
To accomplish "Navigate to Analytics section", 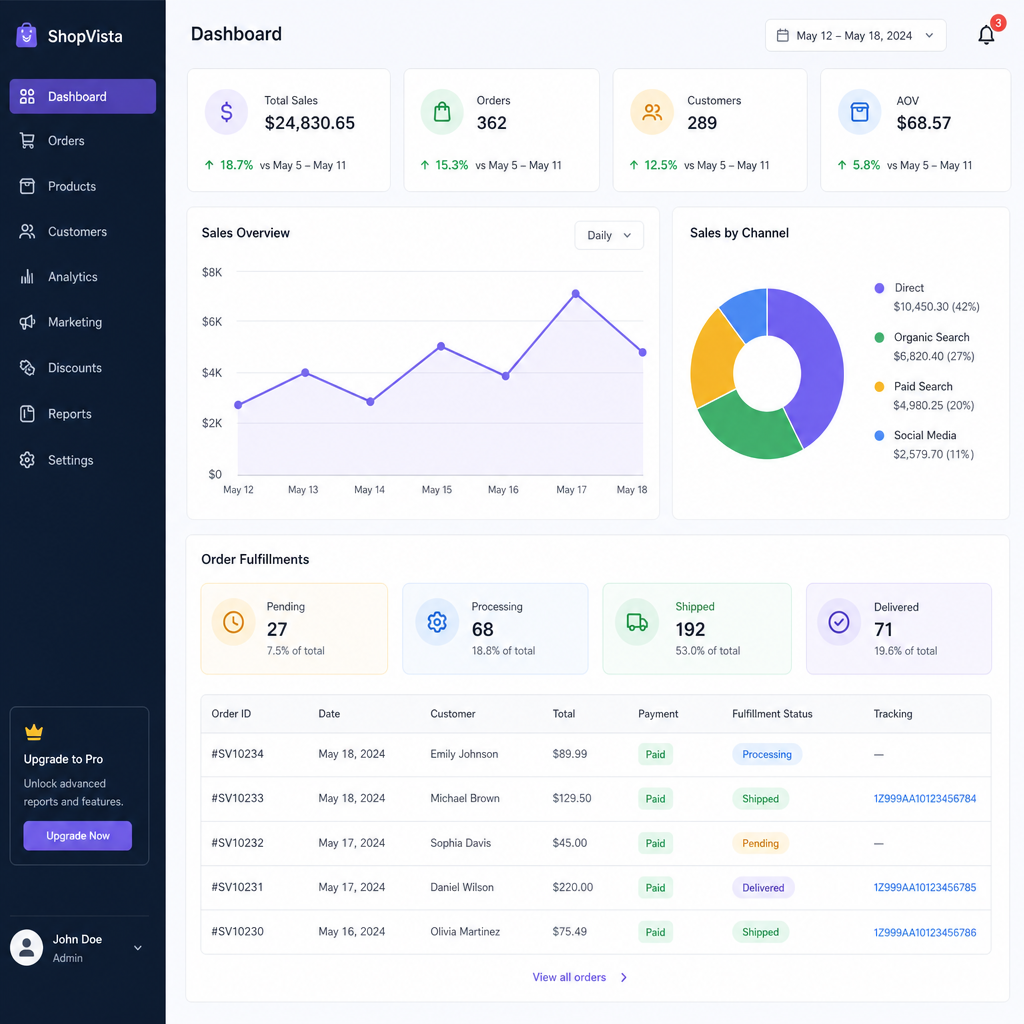I will coord(82,277).
